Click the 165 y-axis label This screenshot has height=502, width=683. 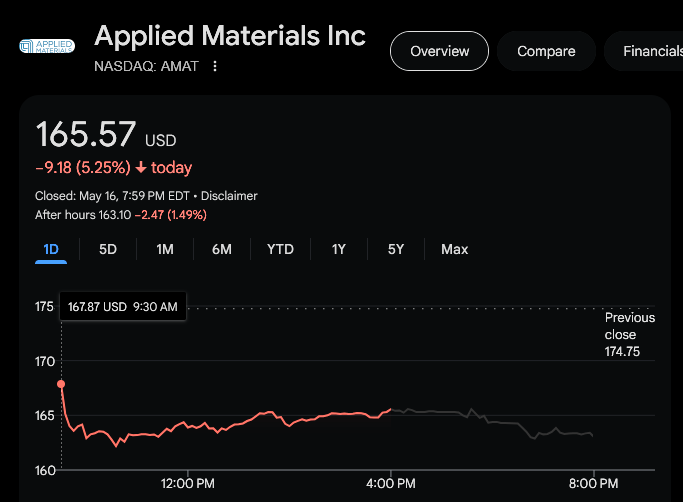tap(44, 416)
